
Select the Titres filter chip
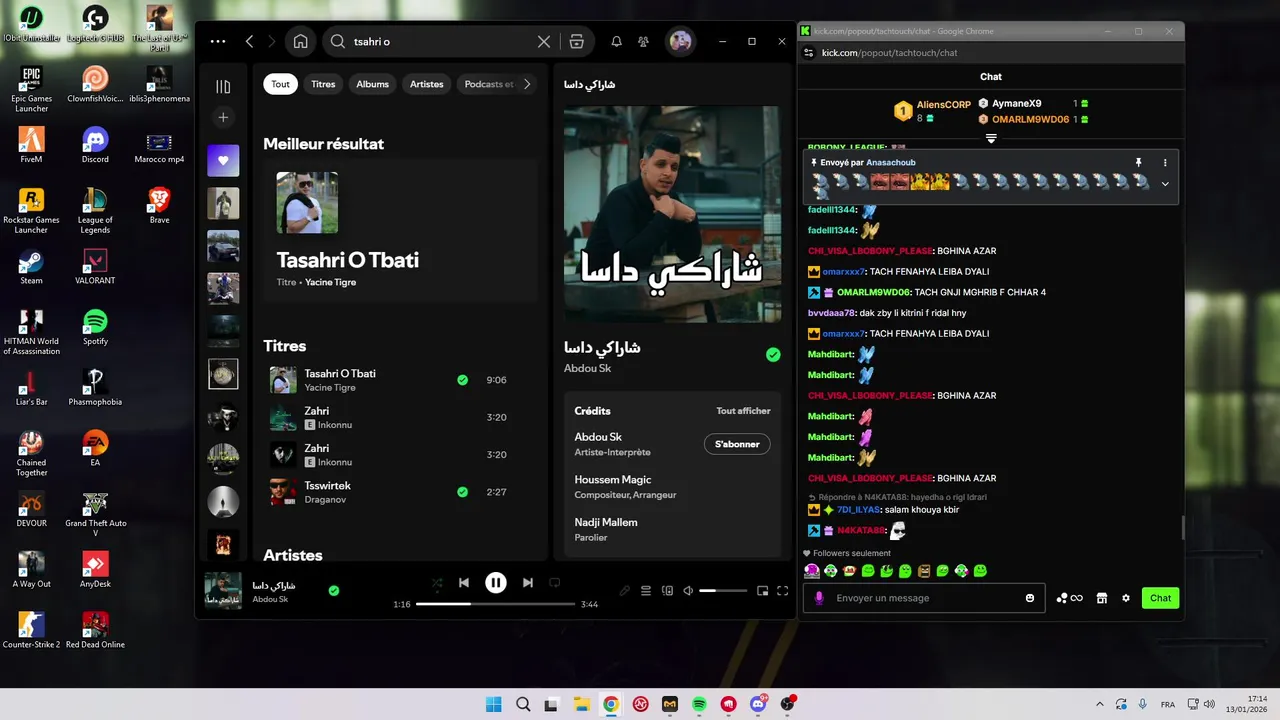[x=323, y=84]
